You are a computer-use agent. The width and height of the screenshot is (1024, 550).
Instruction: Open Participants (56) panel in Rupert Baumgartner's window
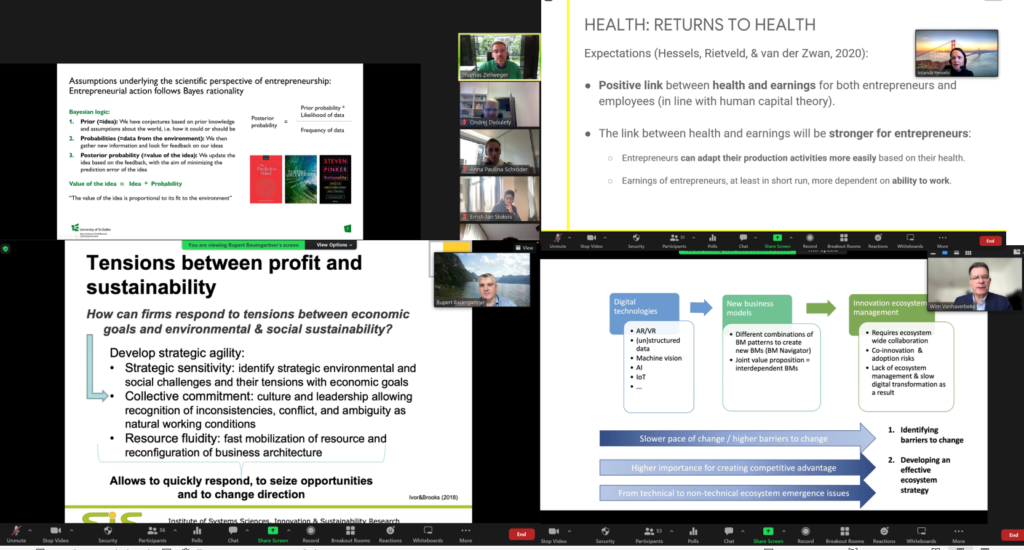click(x=152, y=534)
